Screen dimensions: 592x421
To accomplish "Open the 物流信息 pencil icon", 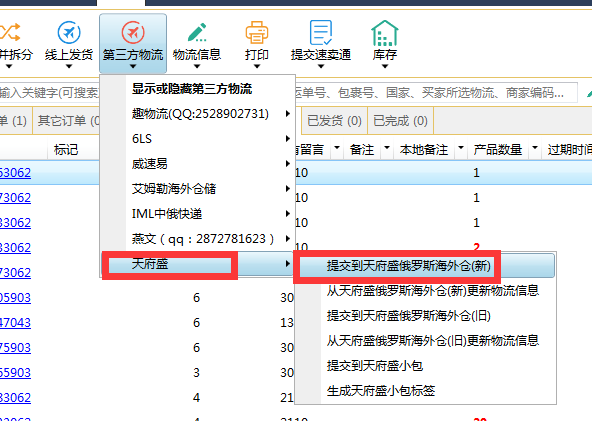I will click(x=197, y=32).
